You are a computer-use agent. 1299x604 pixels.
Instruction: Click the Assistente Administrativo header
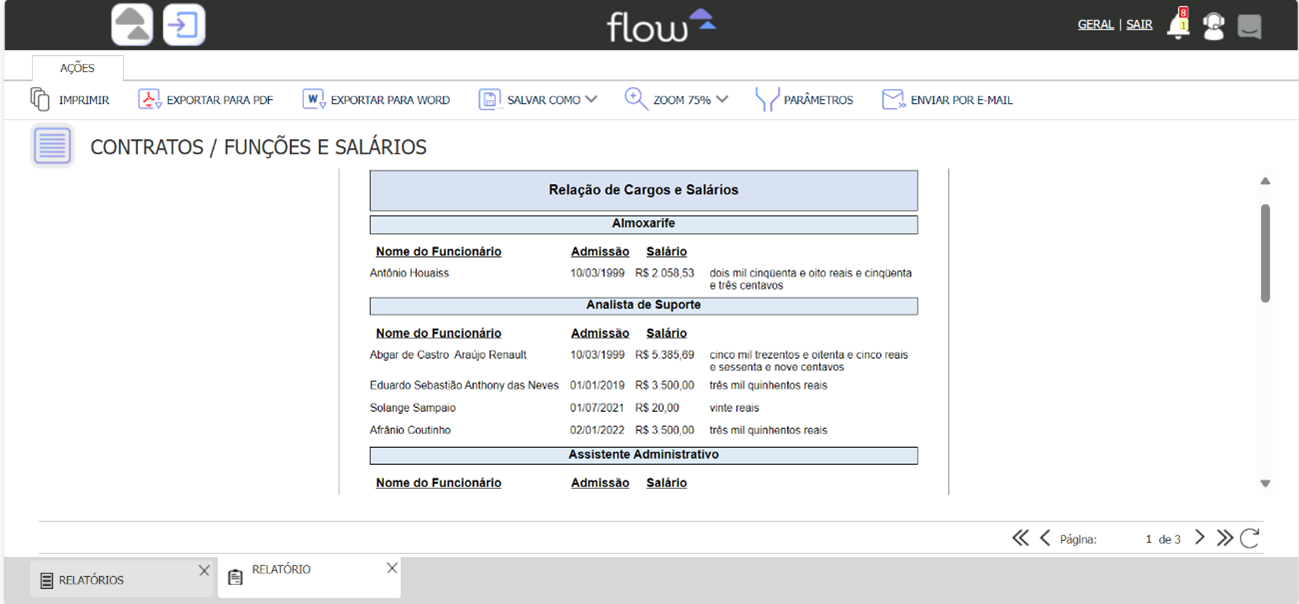click(643, 455)
